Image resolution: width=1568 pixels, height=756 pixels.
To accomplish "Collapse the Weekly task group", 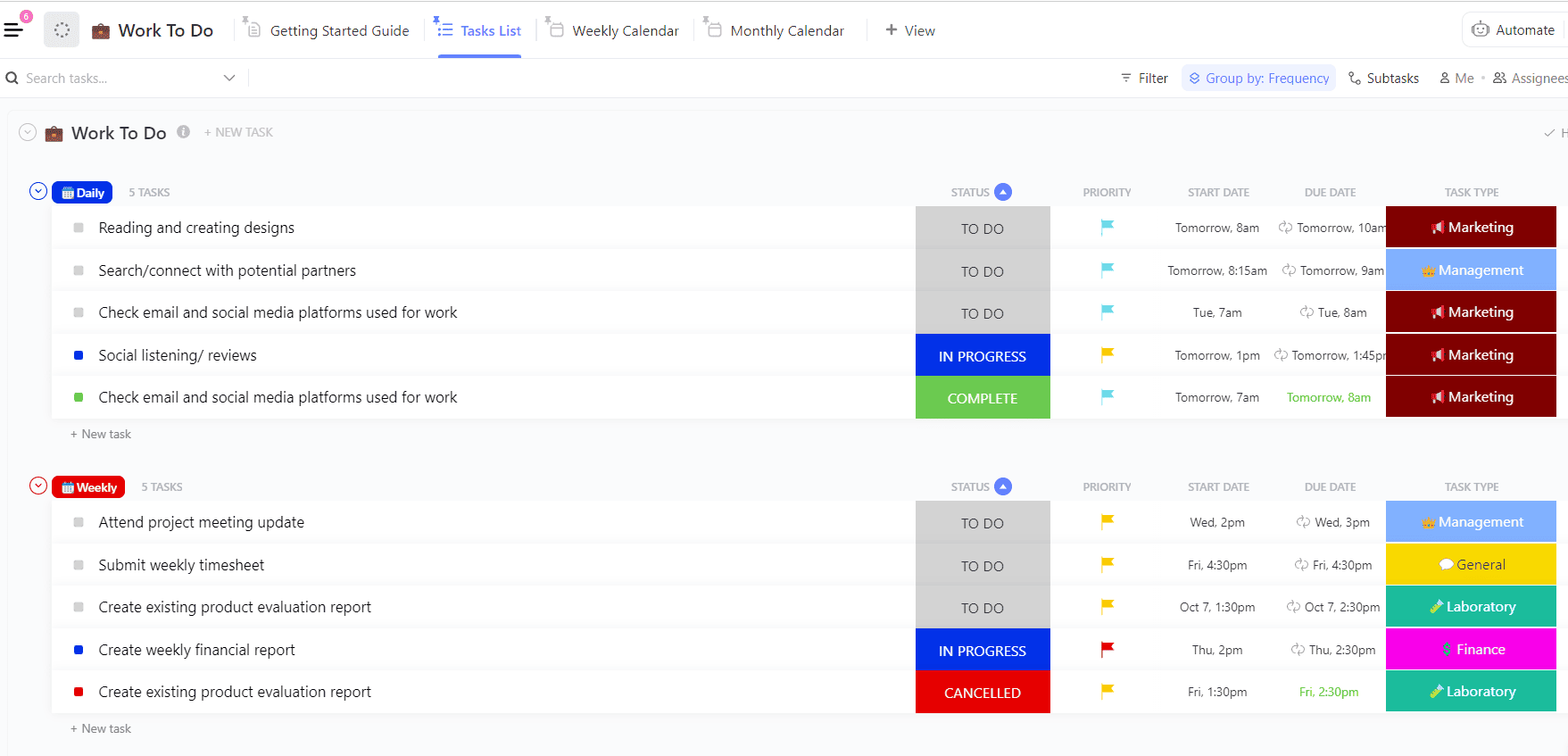I will pyautogui.click(x=38, y=486).
